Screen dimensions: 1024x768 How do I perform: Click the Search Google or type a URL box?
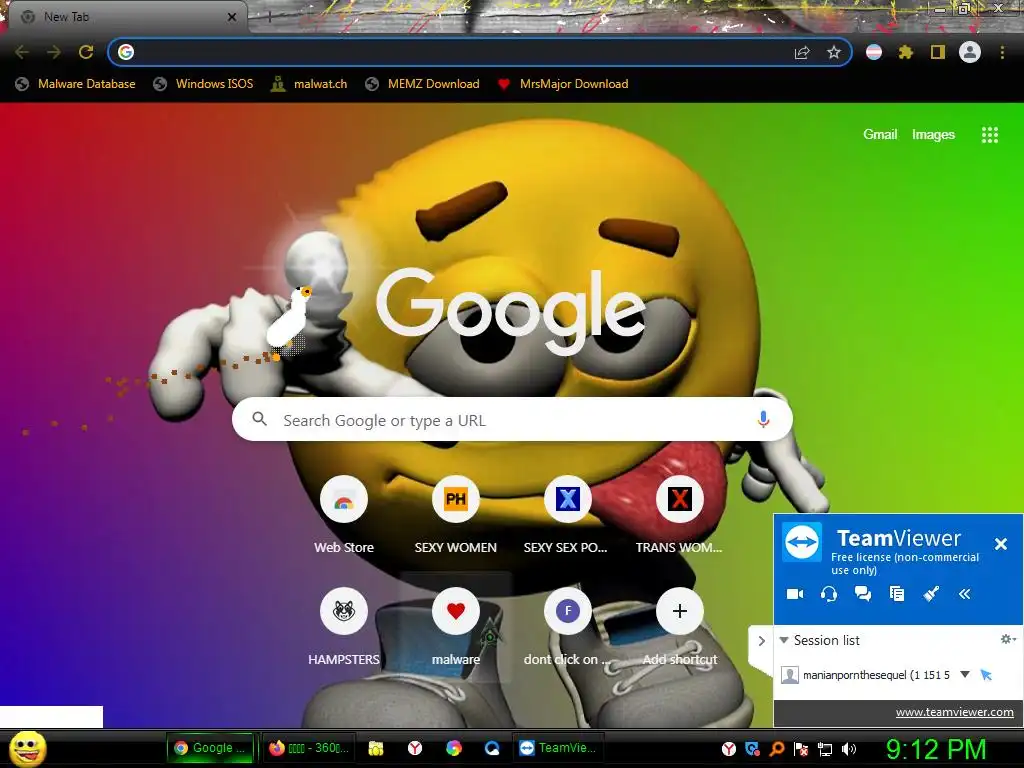point(512,420)
